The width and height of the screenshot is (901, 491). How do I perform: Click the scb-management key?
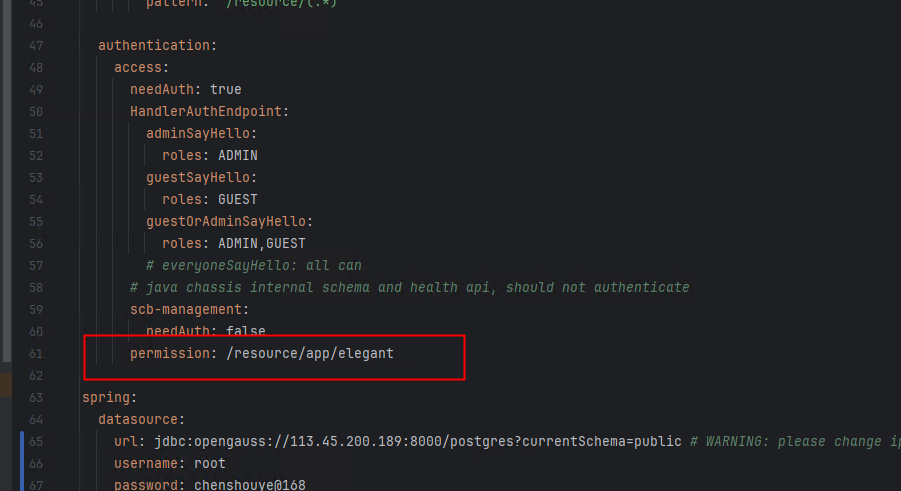coord(187,310)
